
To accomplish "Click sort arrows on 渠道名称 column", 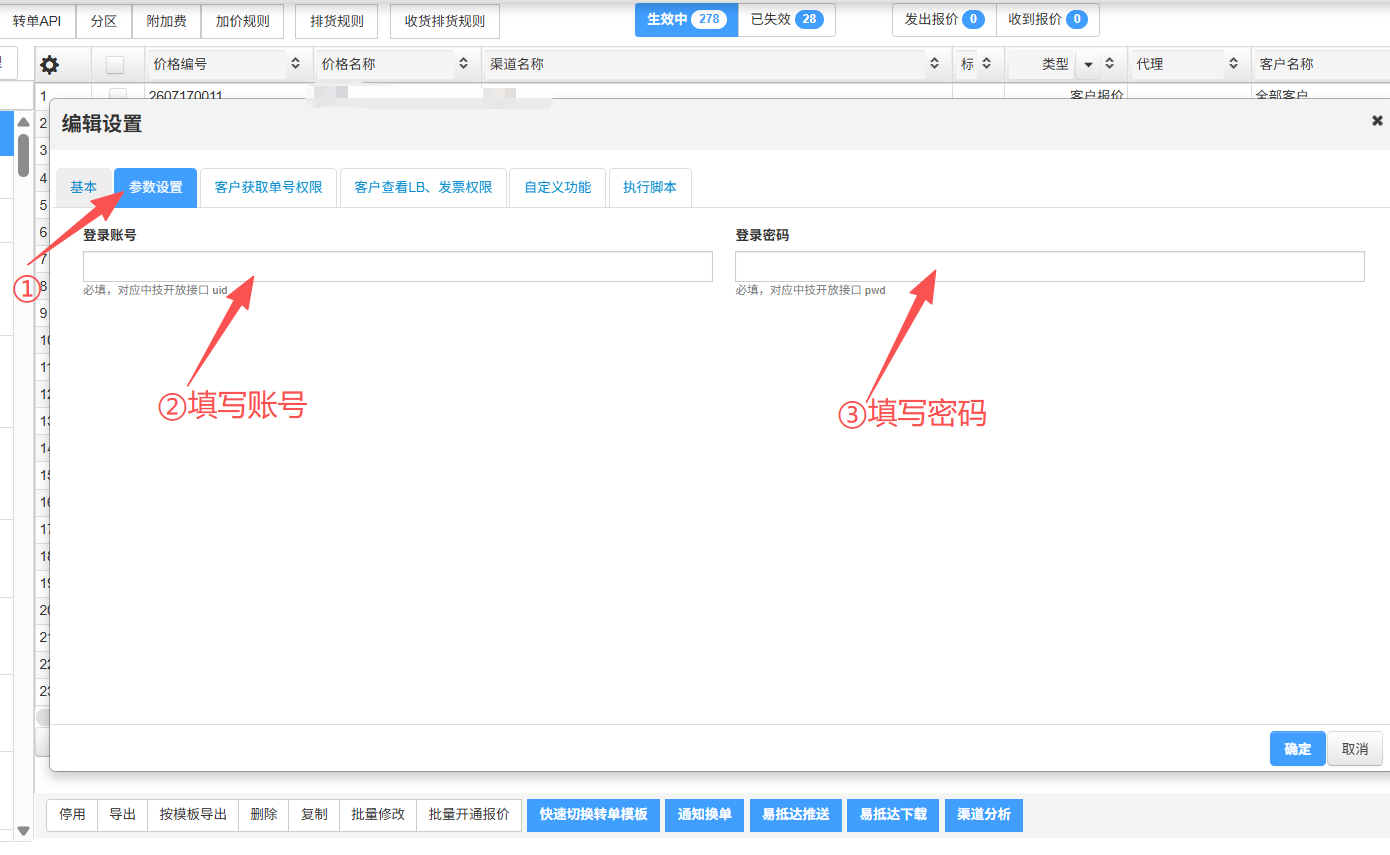I will 934,64.
